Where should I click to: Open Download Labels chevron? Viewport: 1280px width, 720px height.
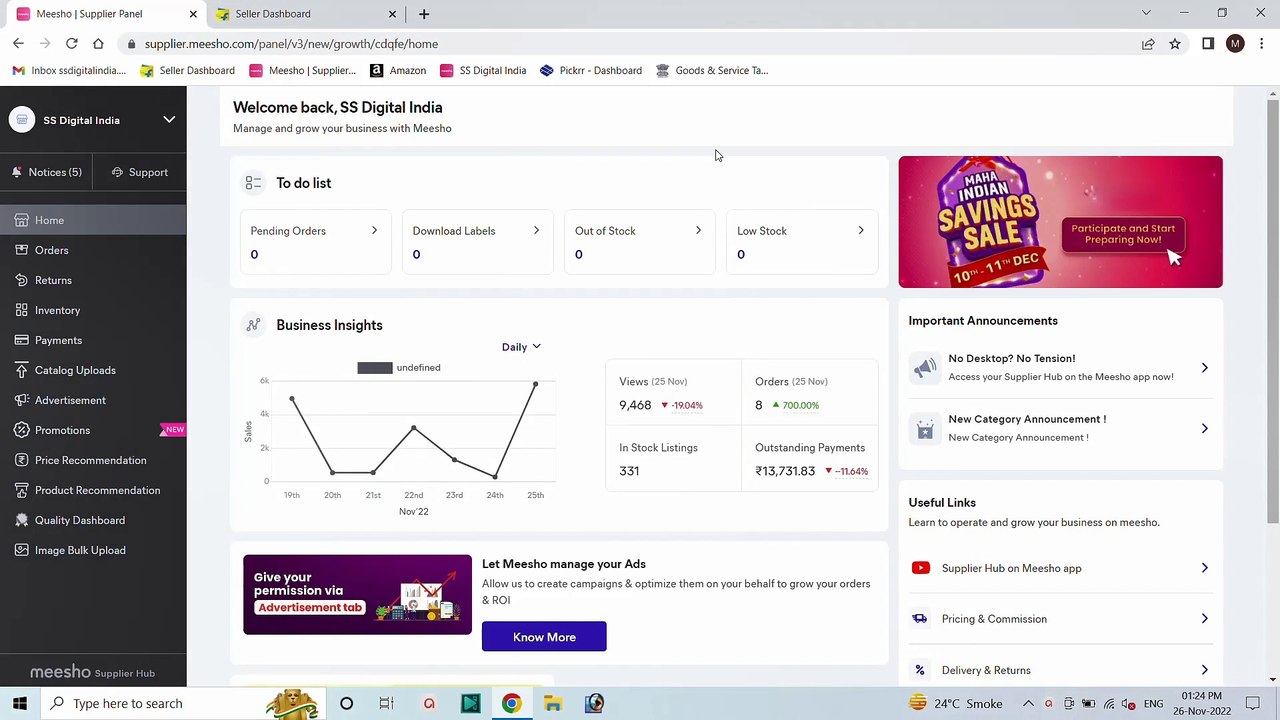click(536, 231)
